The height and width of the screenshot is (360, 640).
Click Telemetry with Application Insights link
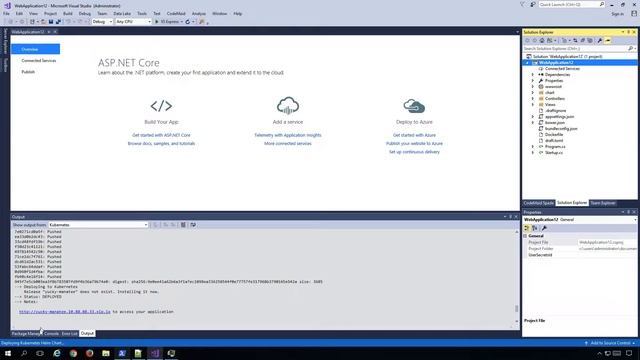click(288, 135)
